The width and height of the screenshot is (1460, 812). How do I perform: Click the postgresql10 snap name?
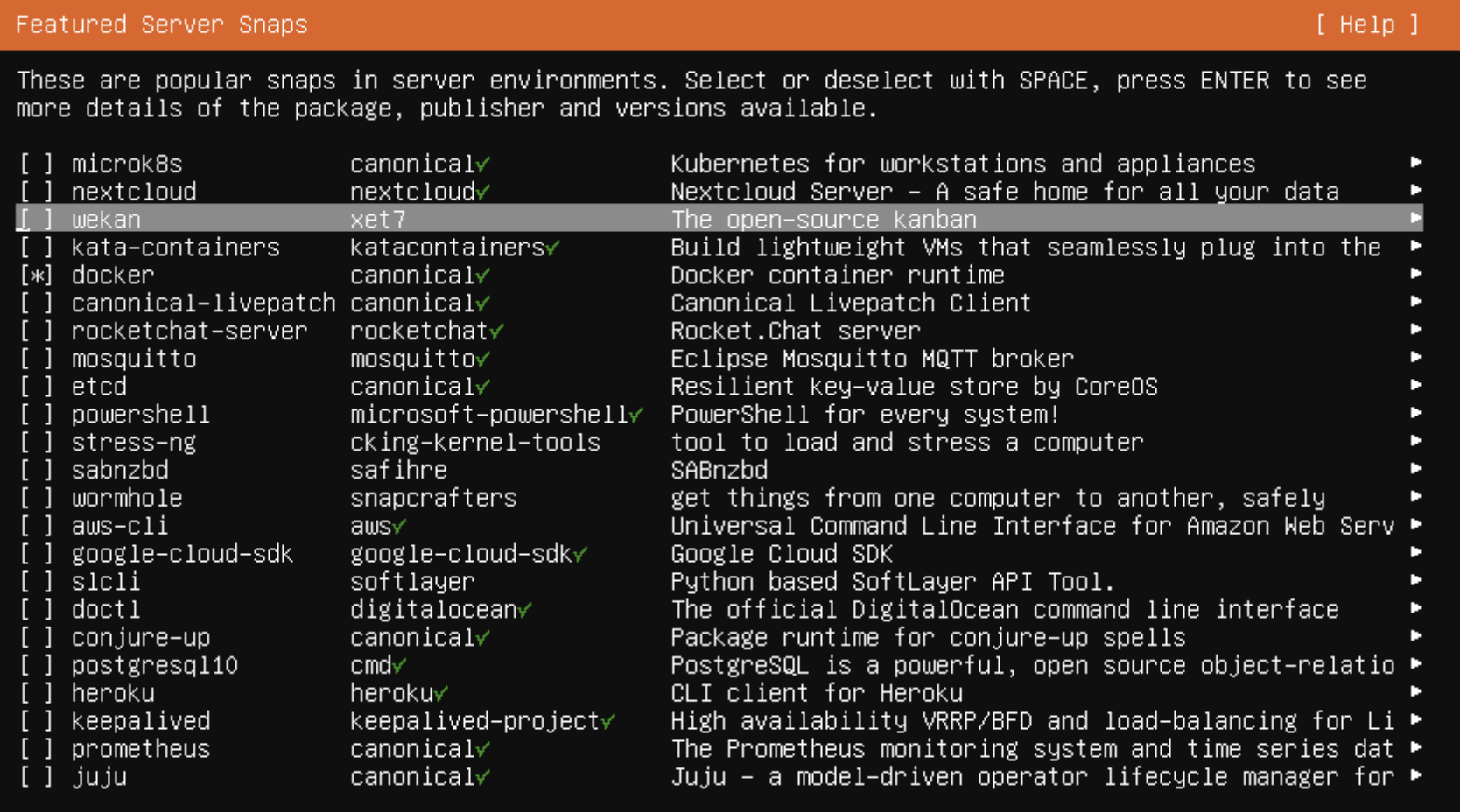click(154, 666)
